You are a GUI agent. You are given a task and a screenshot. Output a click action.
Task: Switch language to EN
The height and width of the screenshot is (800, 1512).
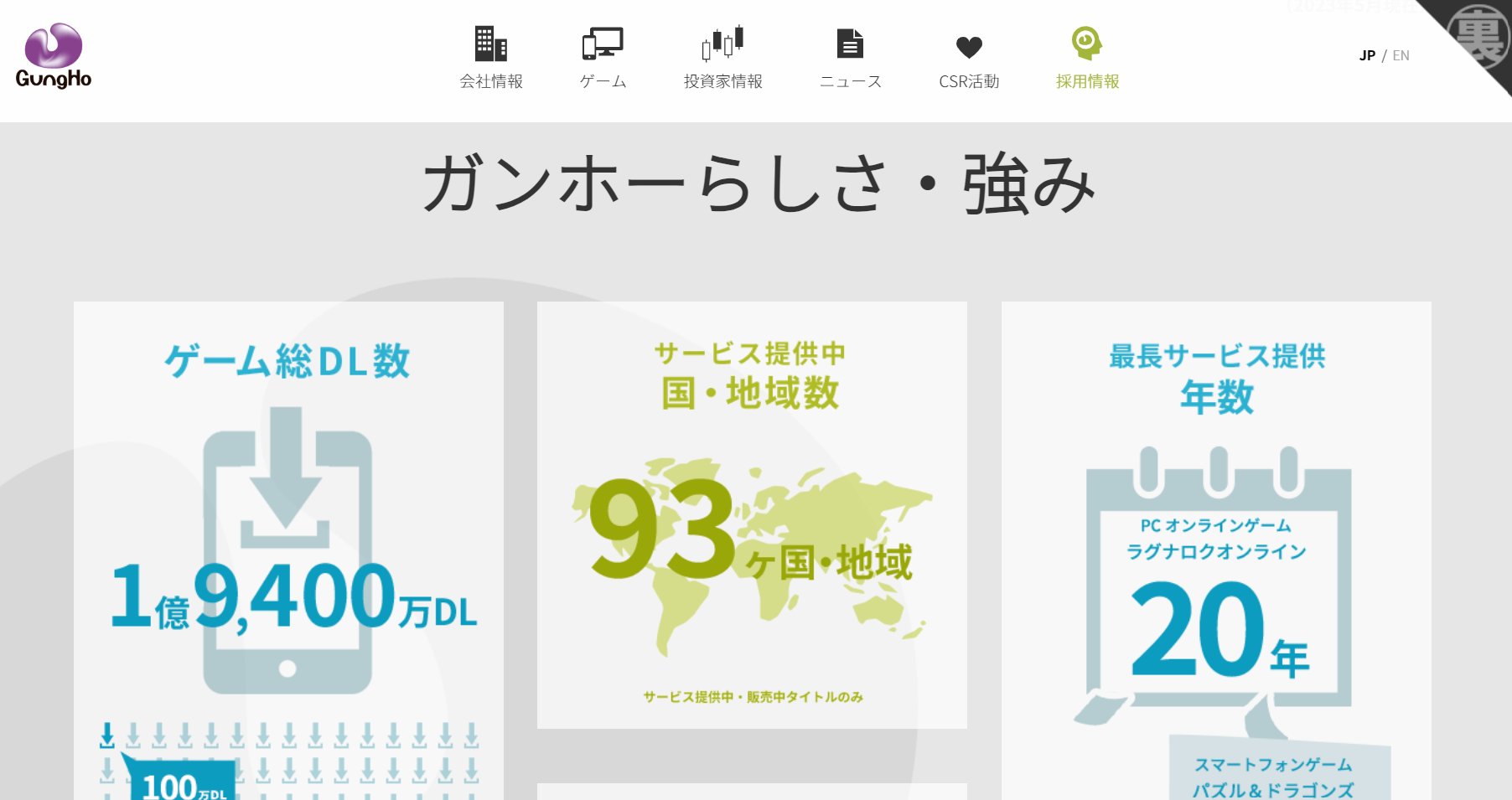click(x=1401, y=55)
